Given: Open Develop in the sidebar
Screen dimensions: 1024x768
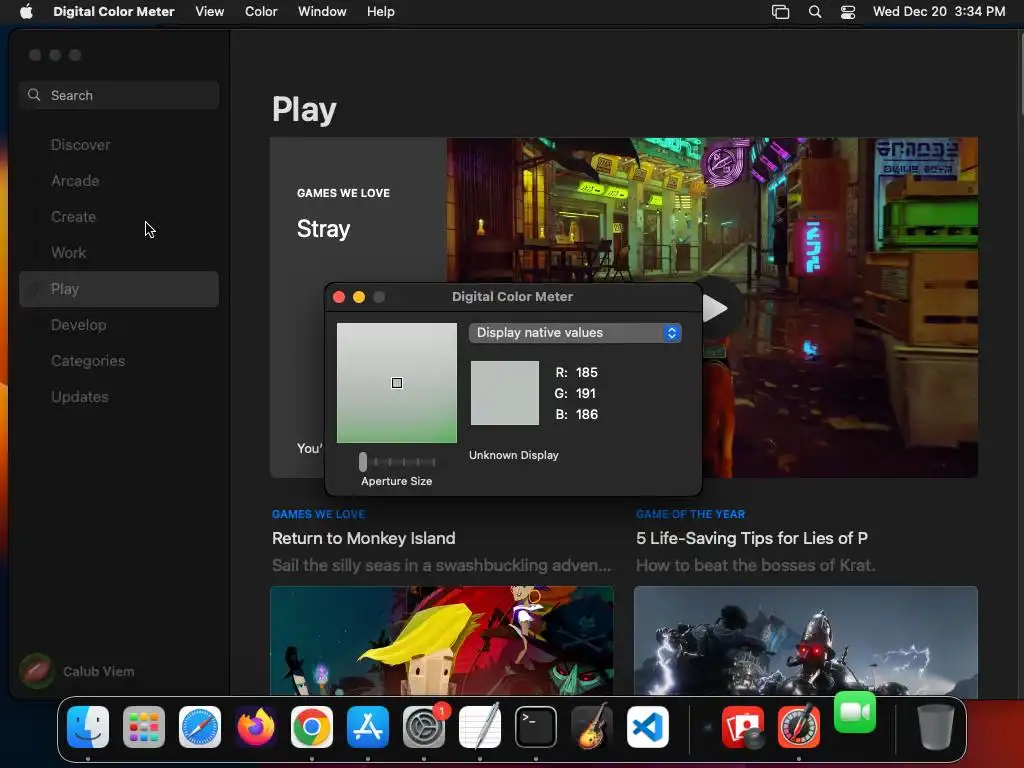Looking at the screenshot, I should 119,325.
